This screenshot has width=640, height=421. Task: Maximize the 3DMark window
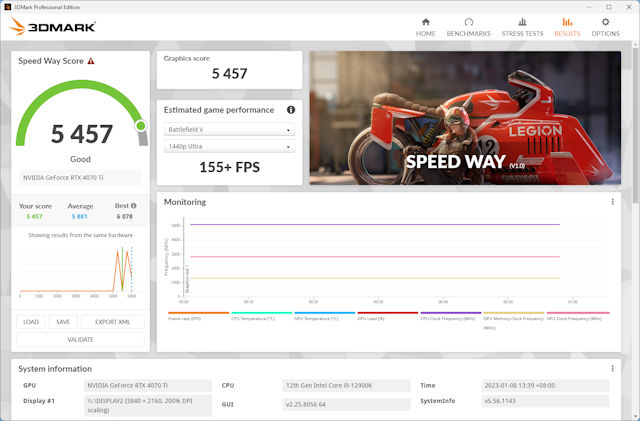pyautogui.click(x=609, y=7)
